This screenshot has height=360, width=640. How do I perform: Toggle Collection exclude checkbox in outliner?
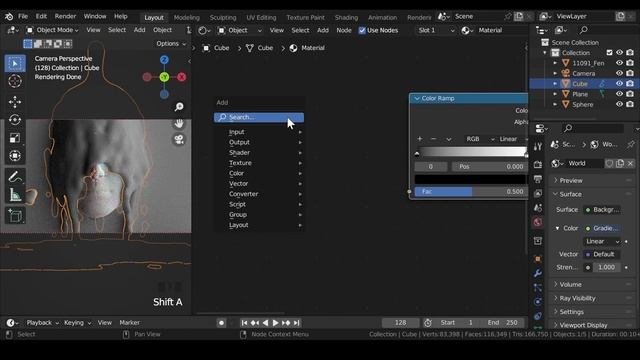click(609, 53)
